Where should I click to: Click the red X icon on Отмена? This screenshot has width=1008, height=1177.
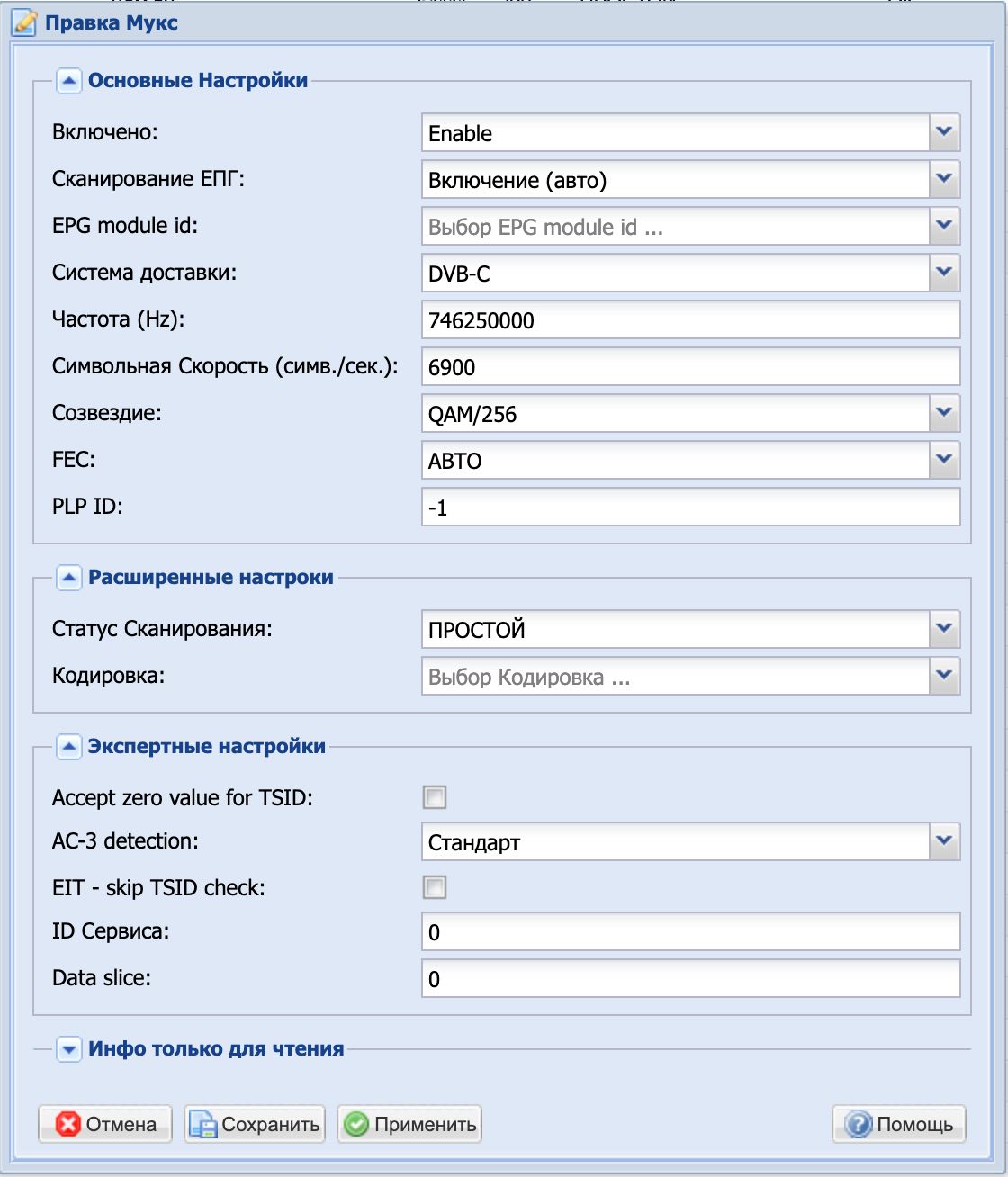click(x=68, y=1124)
